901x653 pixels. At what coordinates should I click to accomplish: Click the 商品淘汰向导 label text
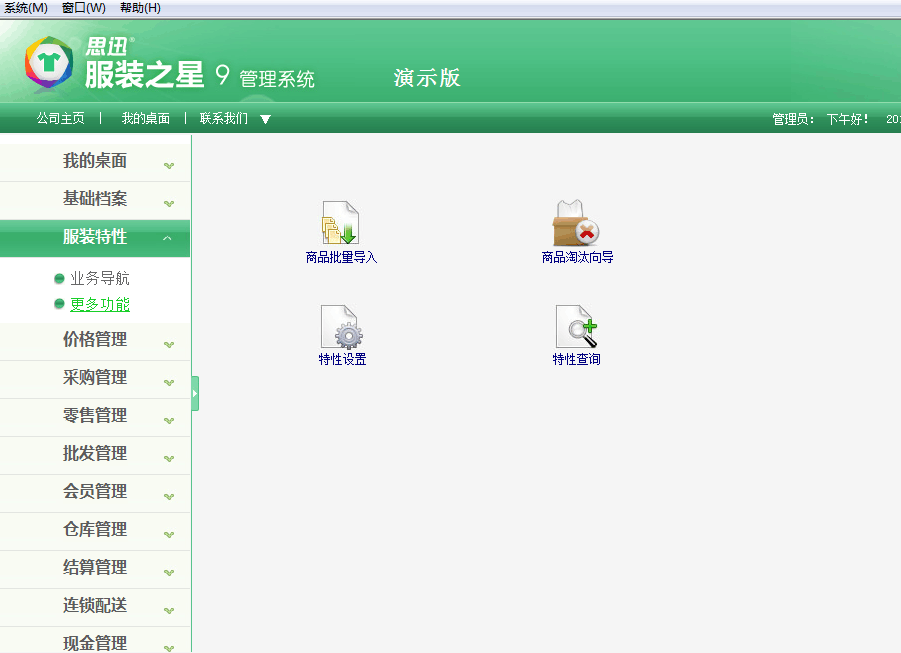(577, 257)
